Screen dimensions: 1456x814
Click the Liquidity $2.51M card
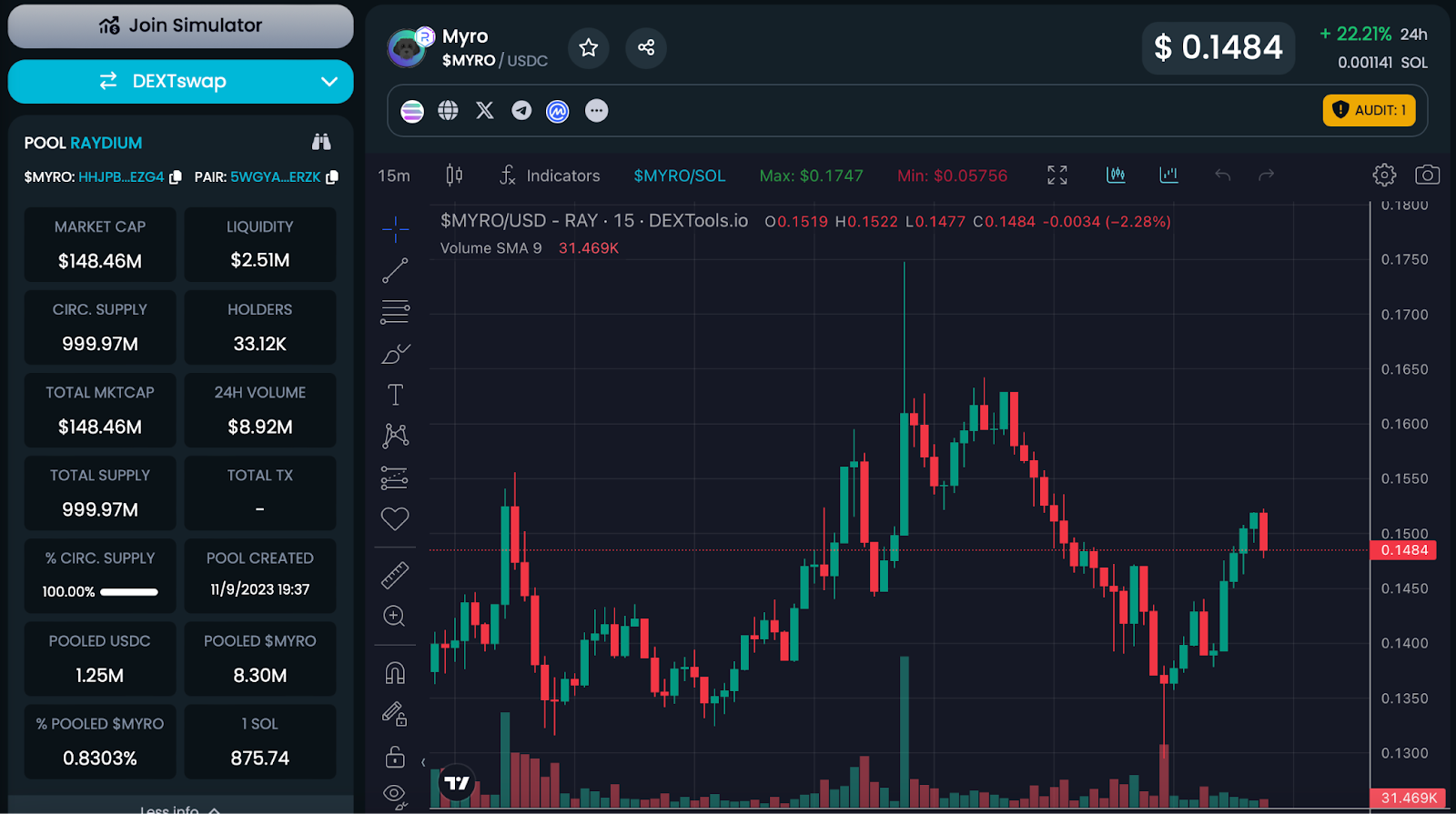[x=260, y=245]
